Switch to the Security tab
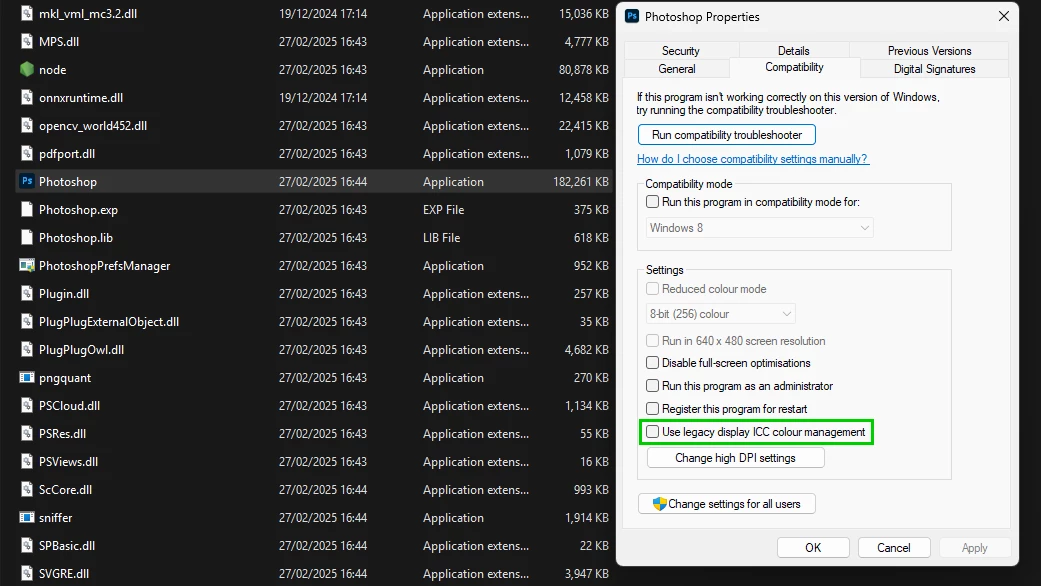This screenshot has width=1041, height=586. [681, 50]
